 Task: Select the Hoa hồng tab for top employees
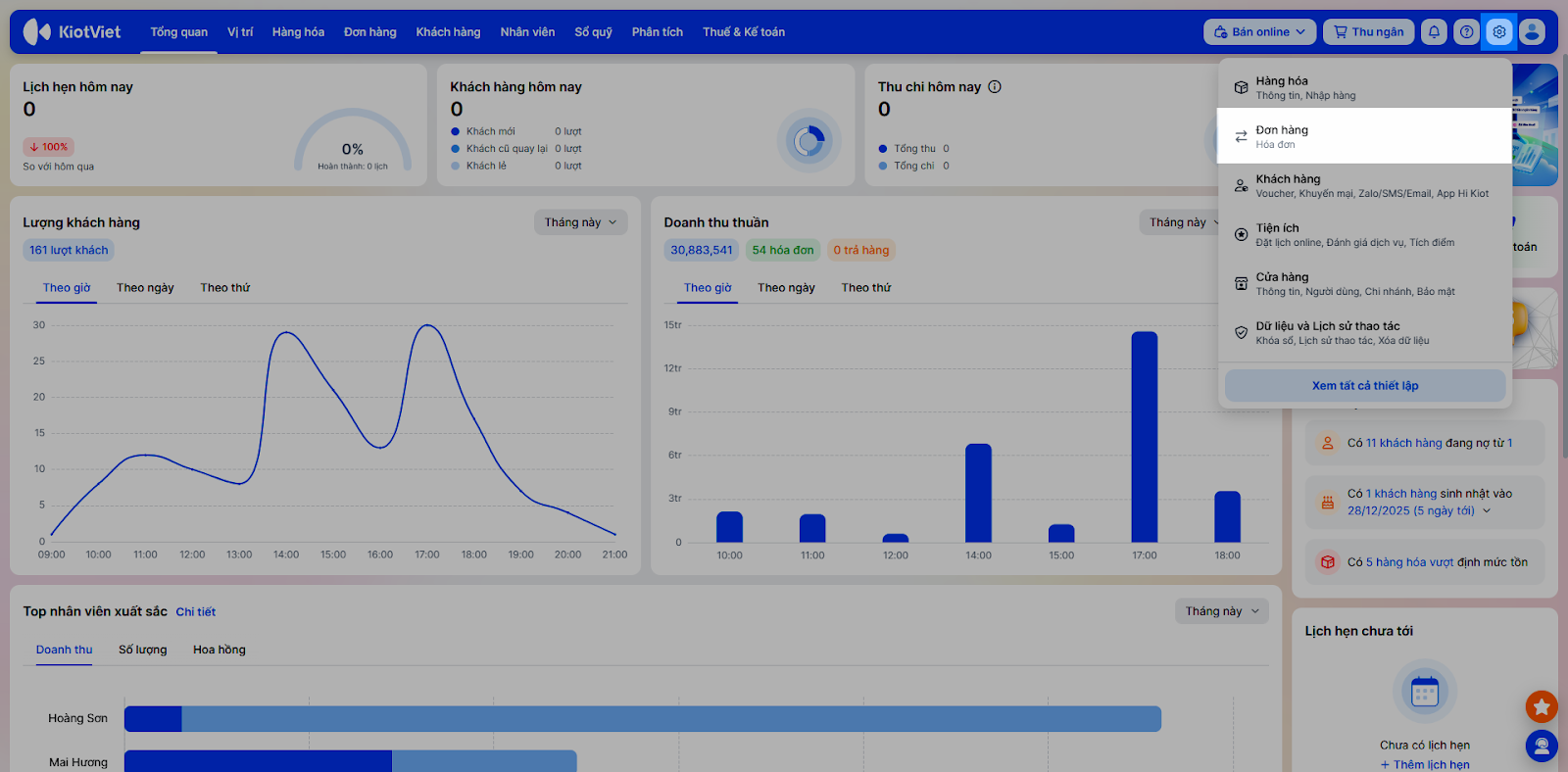pos(220,650)
